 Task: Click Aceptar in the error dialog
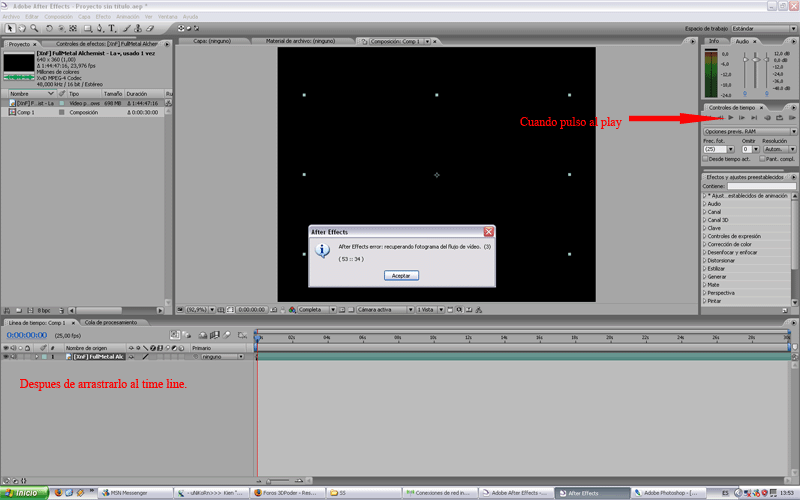pos(401,276)
